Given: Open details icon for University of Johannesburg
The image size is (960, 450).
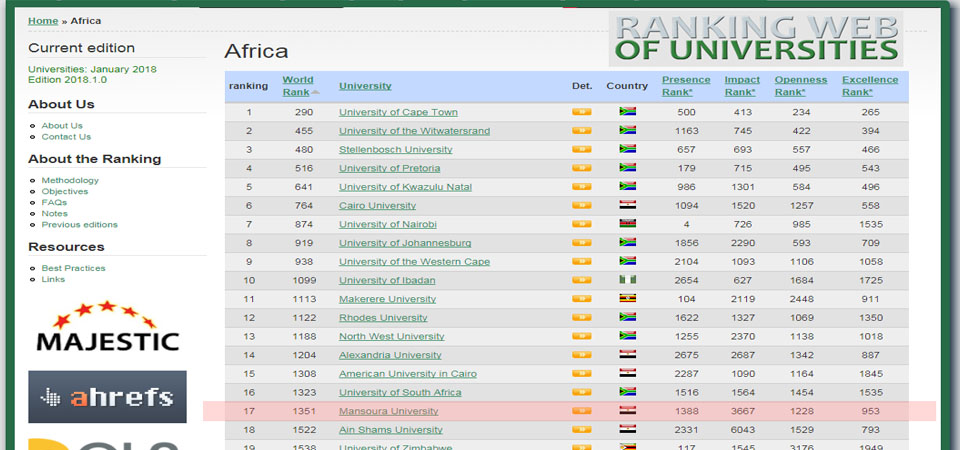Looking at the screenshot, I should 582,242.
